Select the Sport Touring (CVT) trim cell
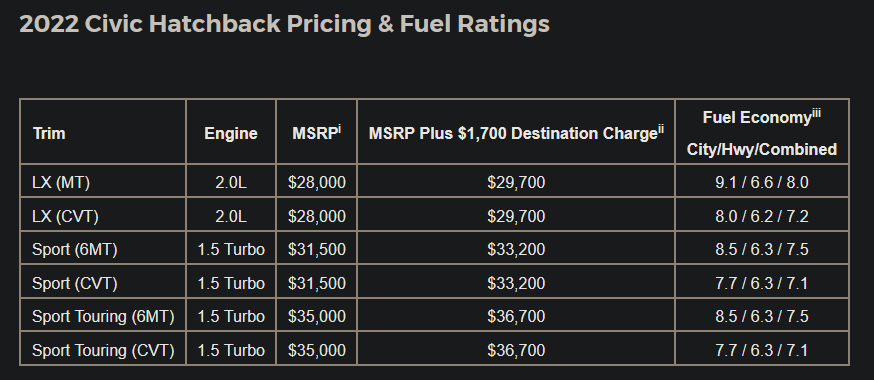 pos(103,350)
